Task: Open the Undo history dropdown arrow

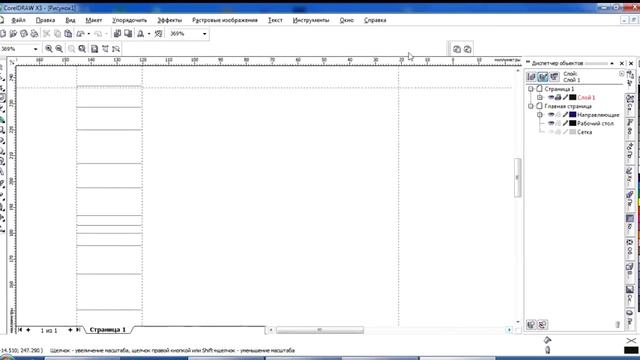Action: click(x=89, y=34)
